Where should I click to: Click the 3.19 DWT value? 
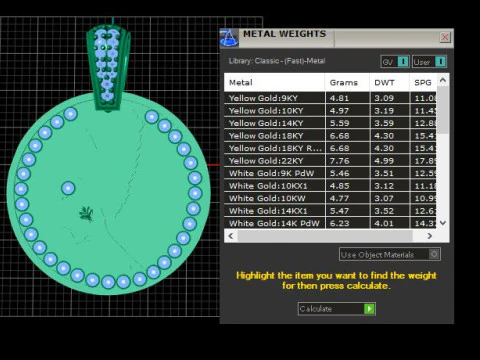tap(384, 110)
